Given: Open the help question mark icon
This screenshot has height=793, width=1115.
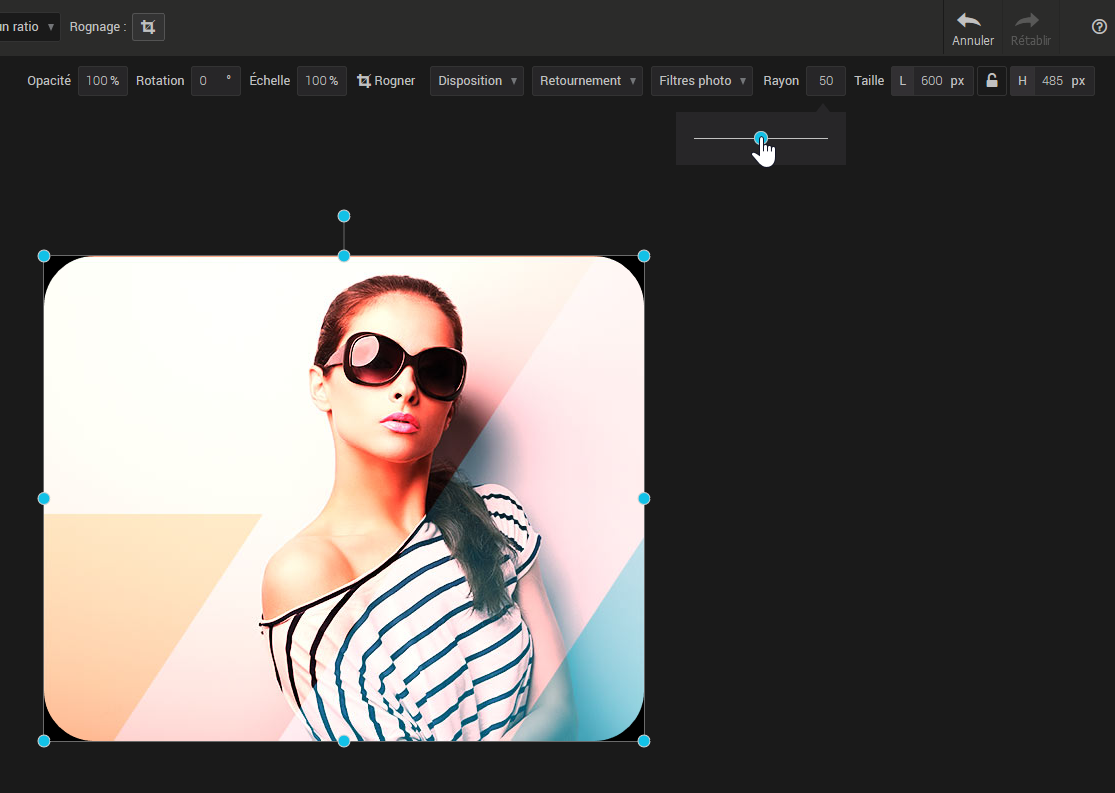Looking at the screenshot, I should (1099, 27).
